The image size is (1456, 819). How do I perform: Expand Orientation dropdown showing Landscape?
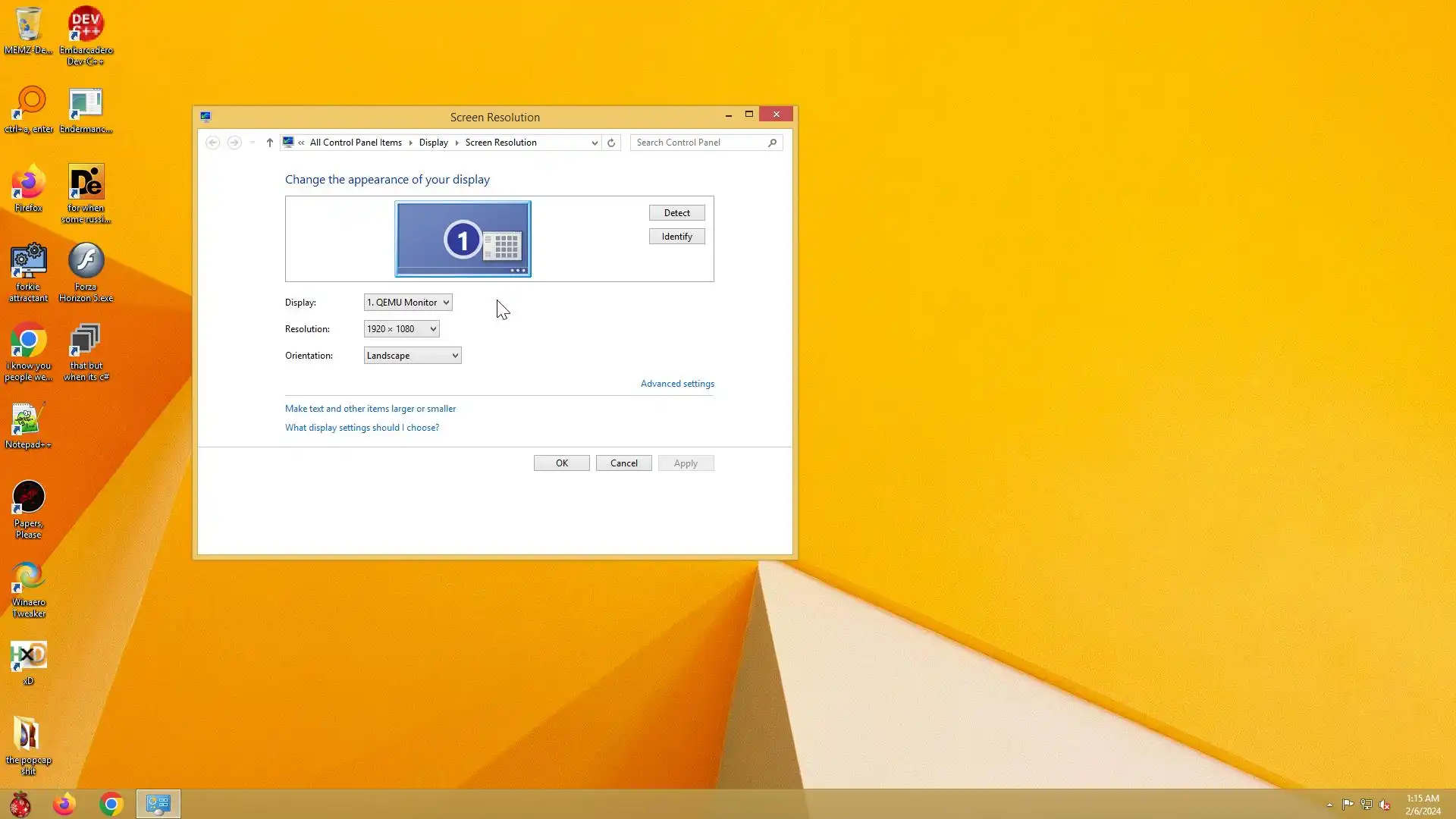pos(412,356)
